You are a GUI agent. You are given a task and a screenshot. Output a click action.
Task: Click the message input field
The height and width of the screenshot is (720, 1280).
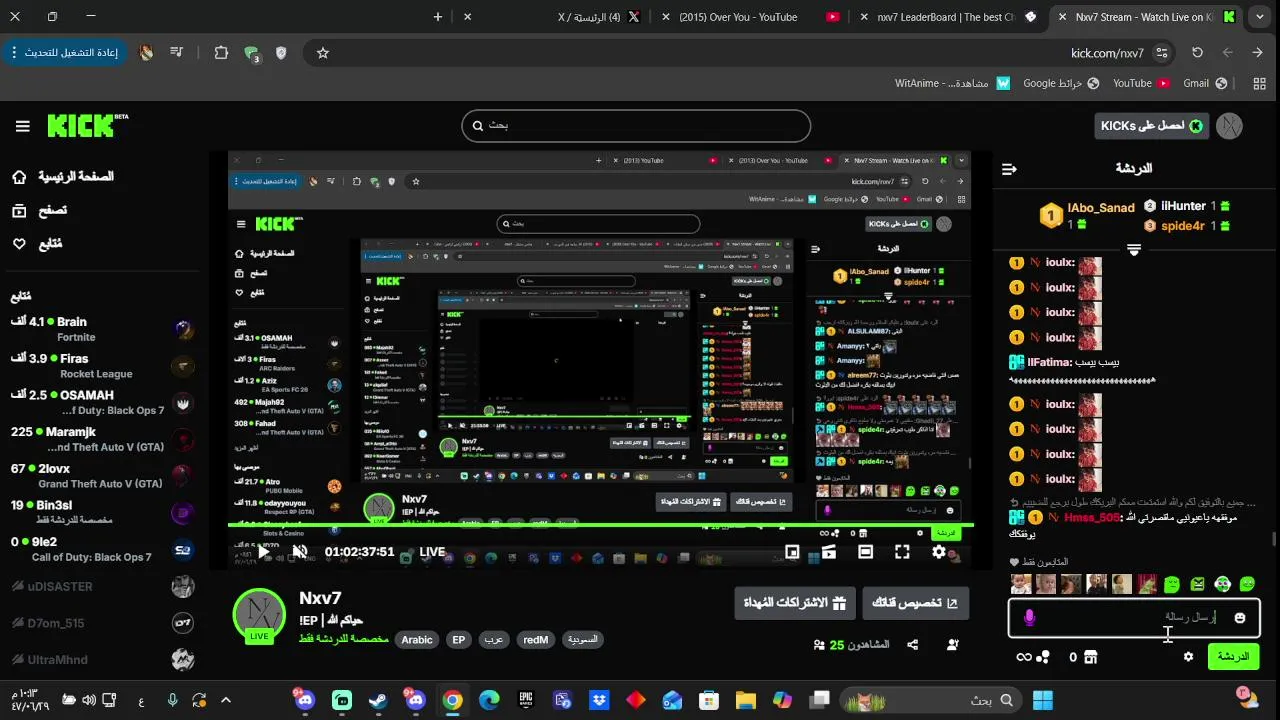coord(1134,618)
